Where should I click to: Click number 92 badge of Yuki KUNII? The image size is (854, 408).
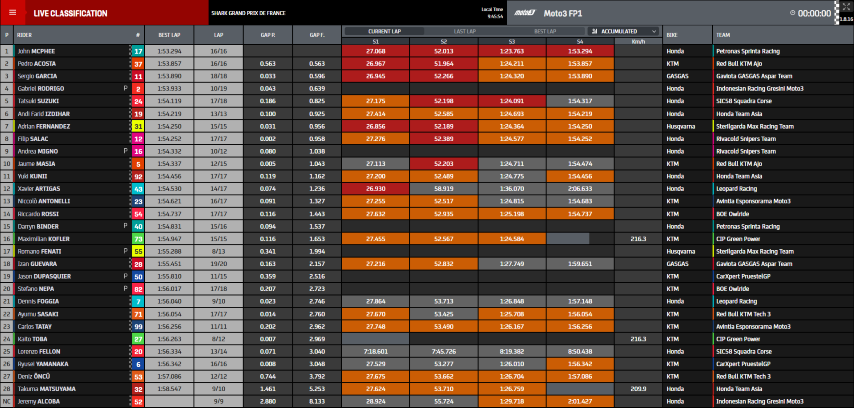click(x=138, y=176)
